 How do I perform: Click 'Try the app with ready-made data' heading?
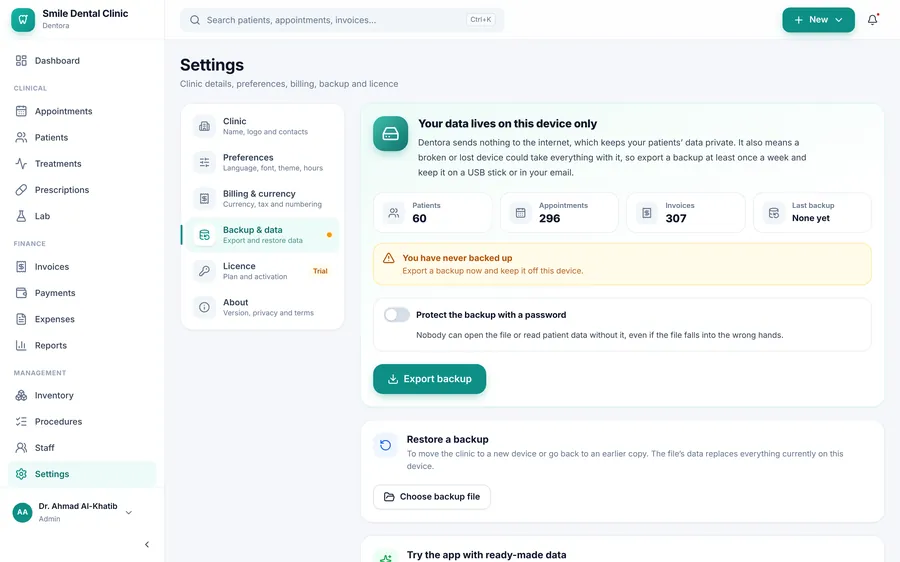point(487,555)
